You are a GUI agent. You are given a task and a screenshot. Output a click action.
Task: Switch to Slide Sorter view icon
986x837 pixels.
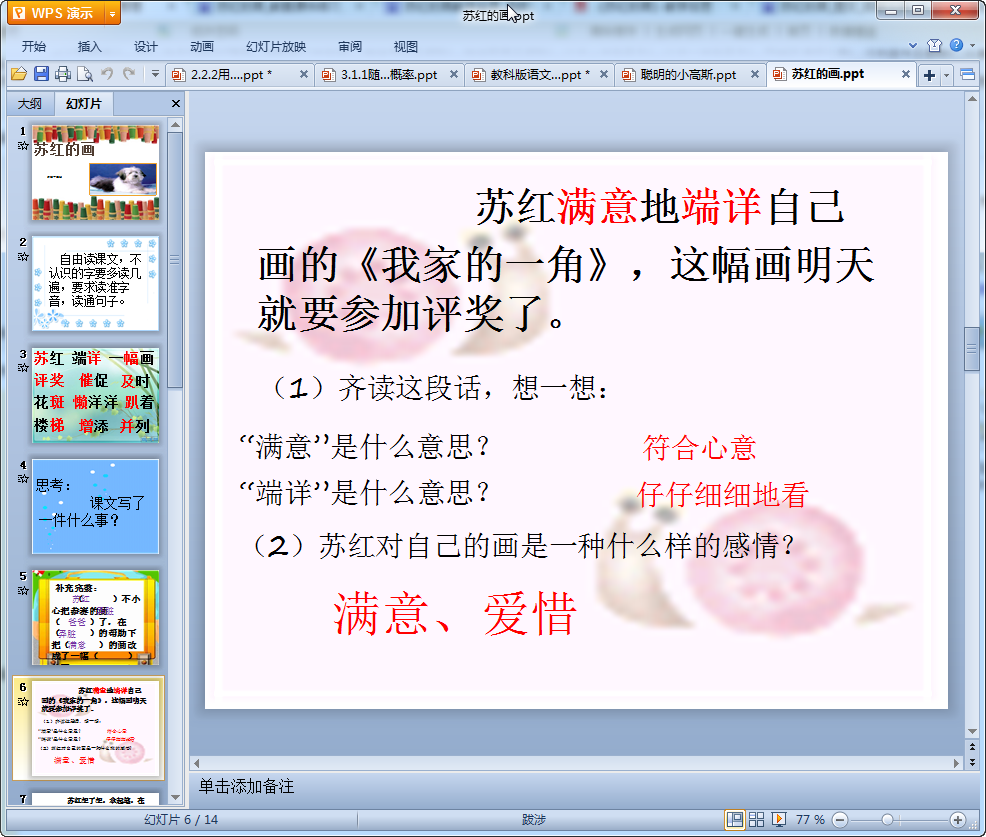(x=756, y=819)
